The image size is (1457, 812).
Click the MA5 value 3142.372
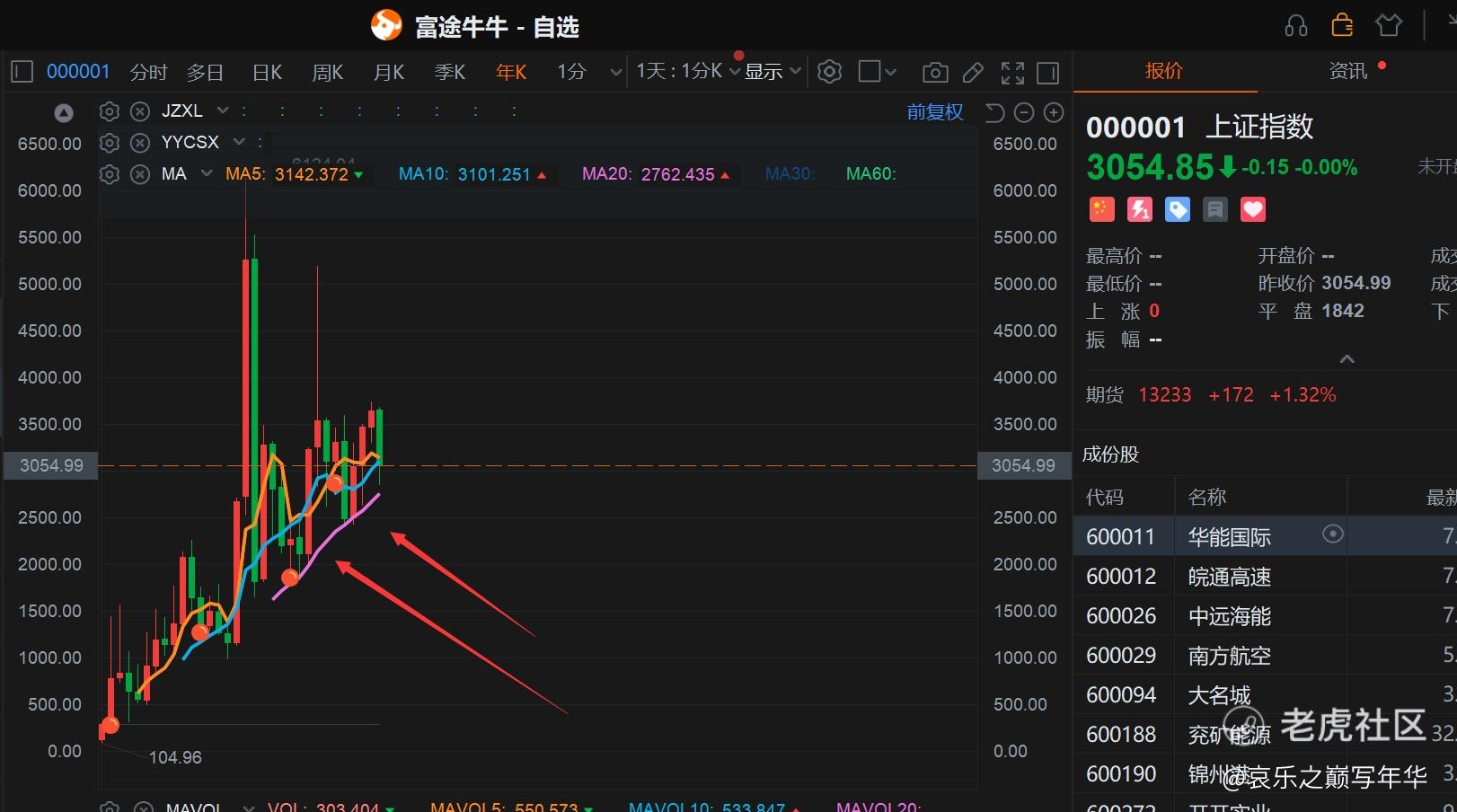click(x=311, y=174)
